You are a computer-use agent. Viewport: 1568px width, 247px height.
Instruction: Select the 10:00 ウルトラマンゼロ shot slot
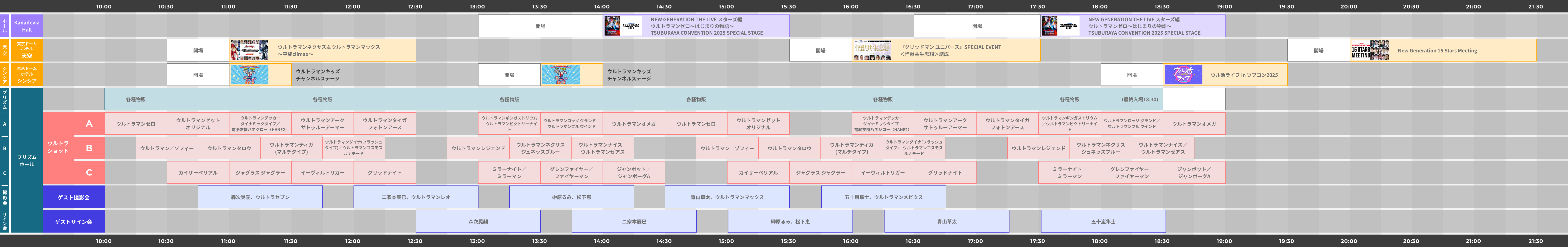click(136, 123)
